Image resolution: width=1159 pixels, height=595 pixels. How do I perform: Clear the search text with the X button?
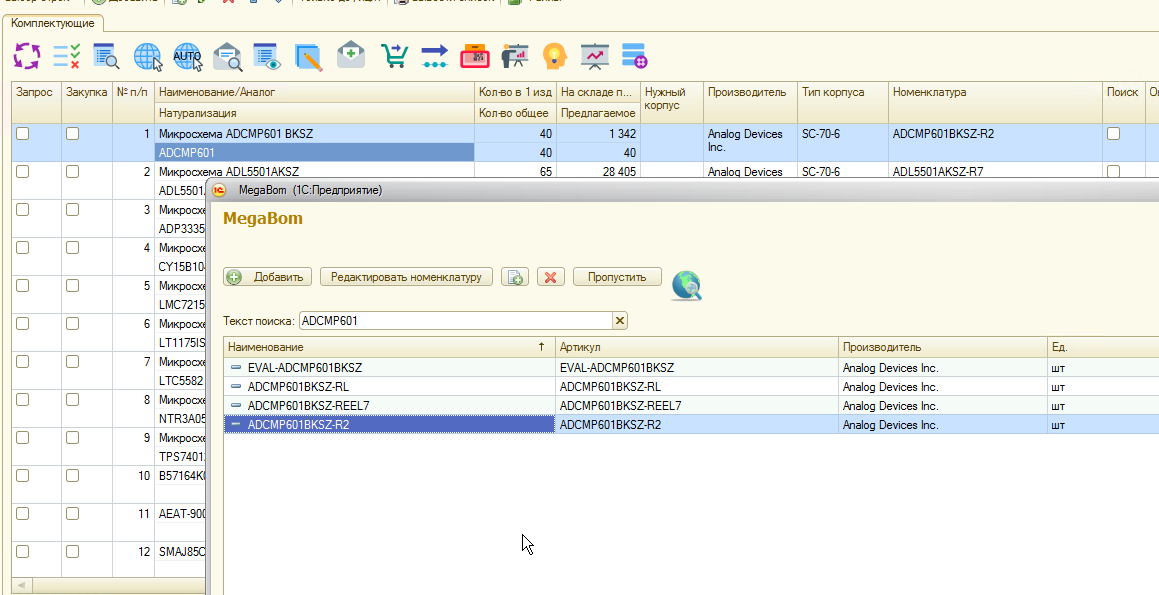click(x=620, y=321)
